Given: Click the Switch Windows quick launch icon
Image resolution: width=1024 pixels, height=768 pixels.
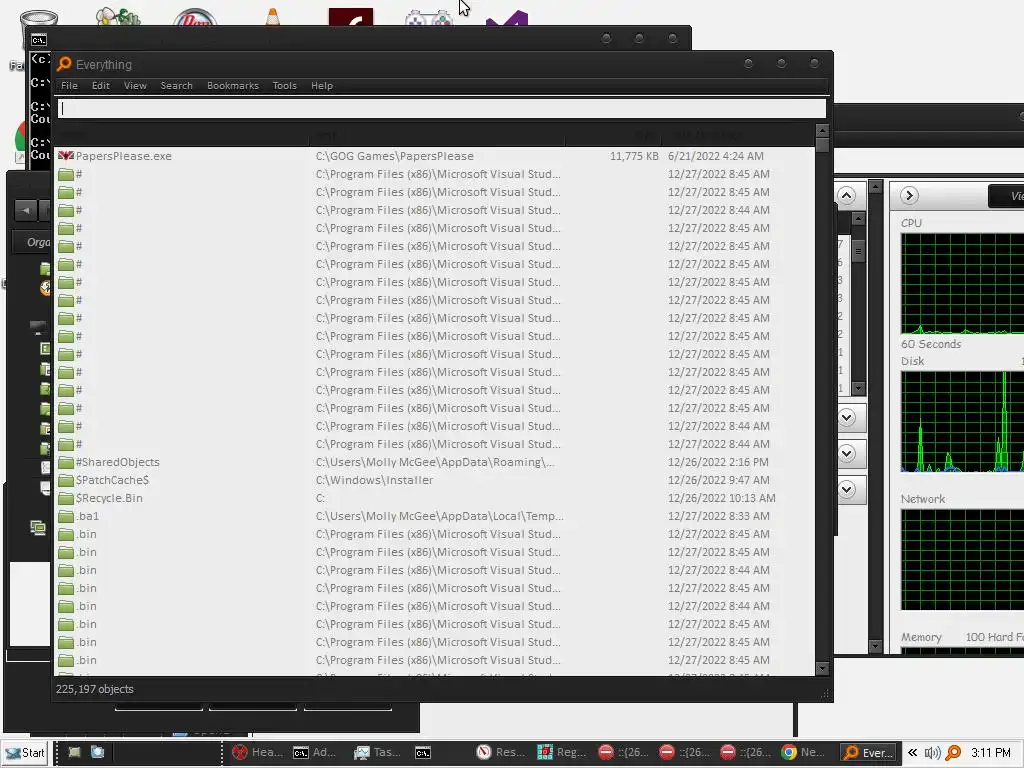Looking at the screenshot, I should click(98, 752).
